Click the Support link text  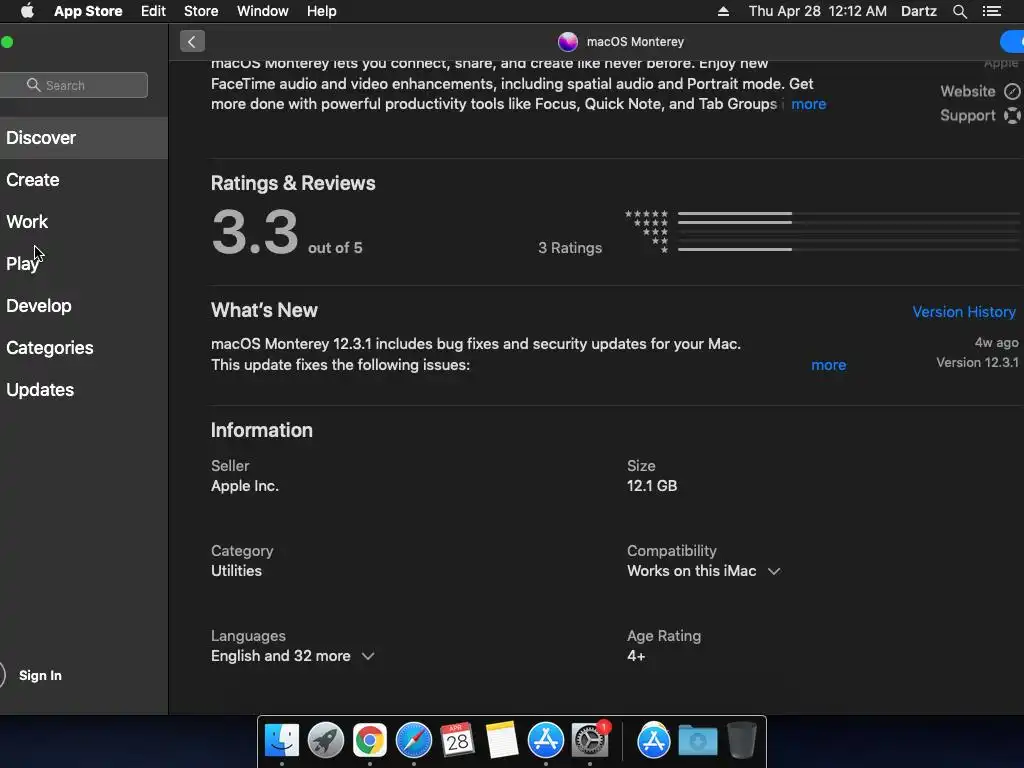[968, 116]
